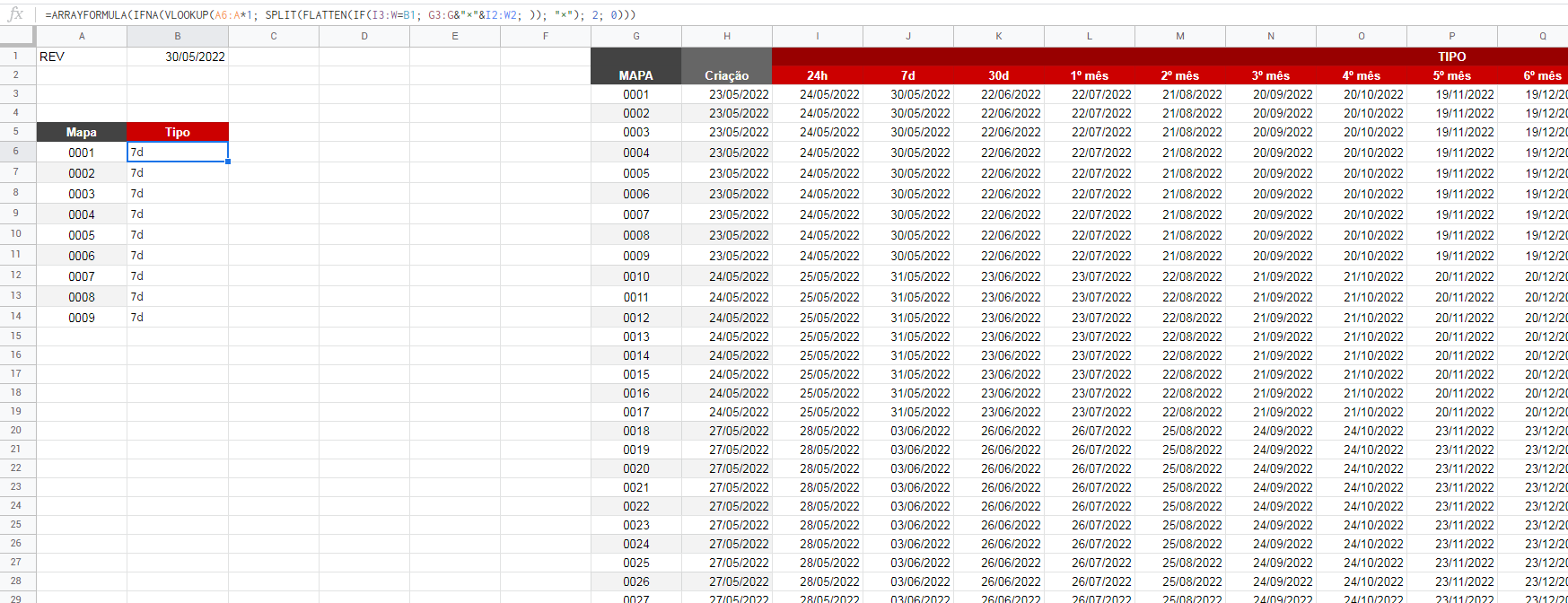Click Criação date 23/05/2022 in row 3
The height and width of the screenshot is (603, 1568).
click(x=727, y=94)
